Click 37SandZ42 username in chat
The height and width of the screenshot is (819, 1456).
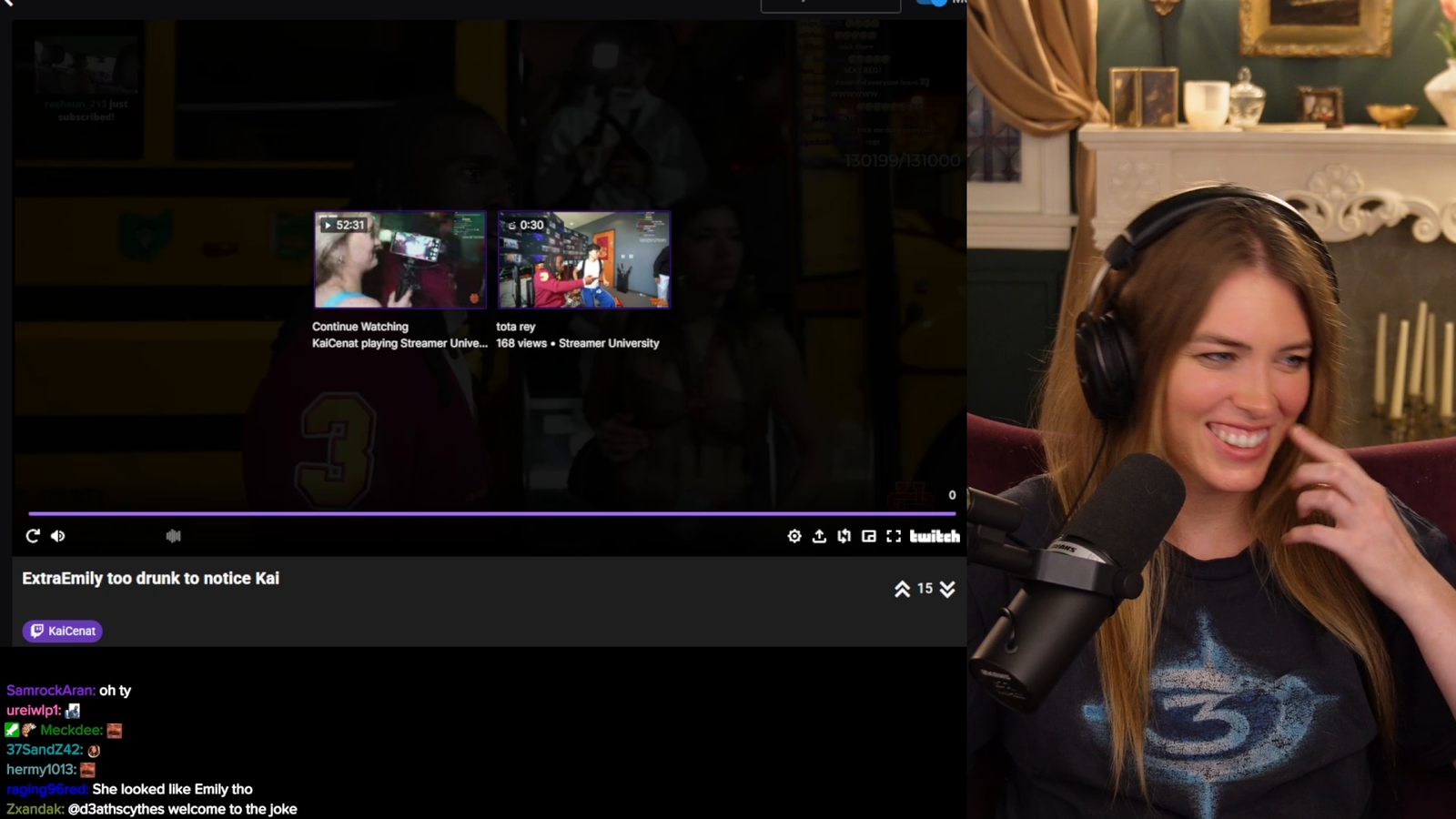point(45,750)
